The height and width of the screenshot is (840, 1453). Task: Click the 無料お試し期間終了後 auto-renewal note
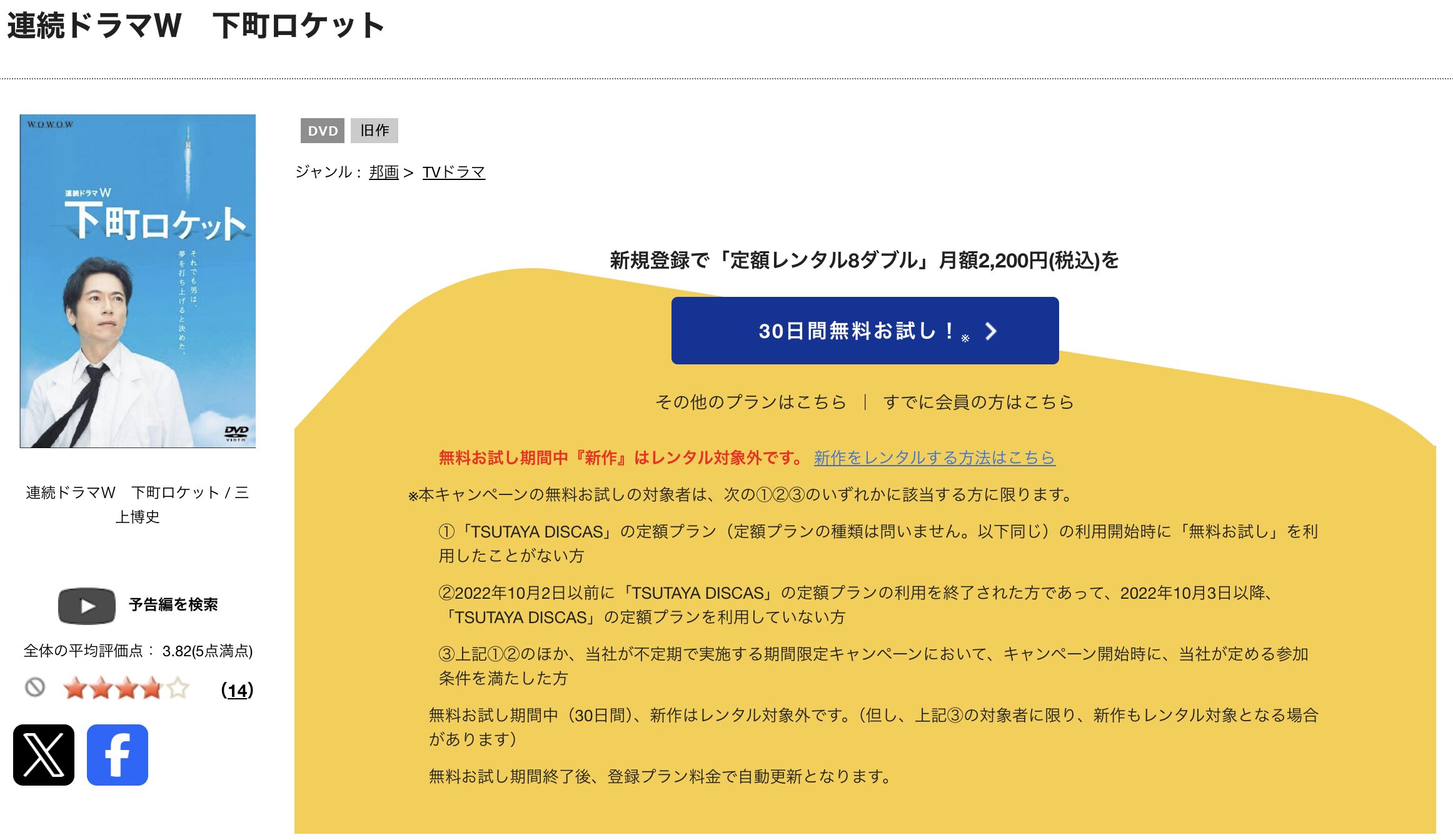click(x=660, y=776)
